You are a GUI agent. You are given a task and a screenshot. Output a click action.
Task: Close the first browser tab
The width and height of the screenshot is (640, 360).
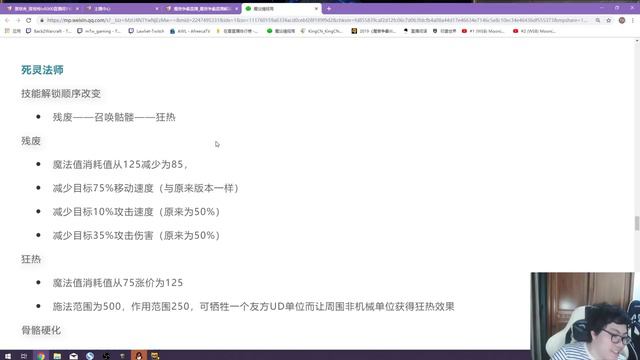click(x=77, y=9)
